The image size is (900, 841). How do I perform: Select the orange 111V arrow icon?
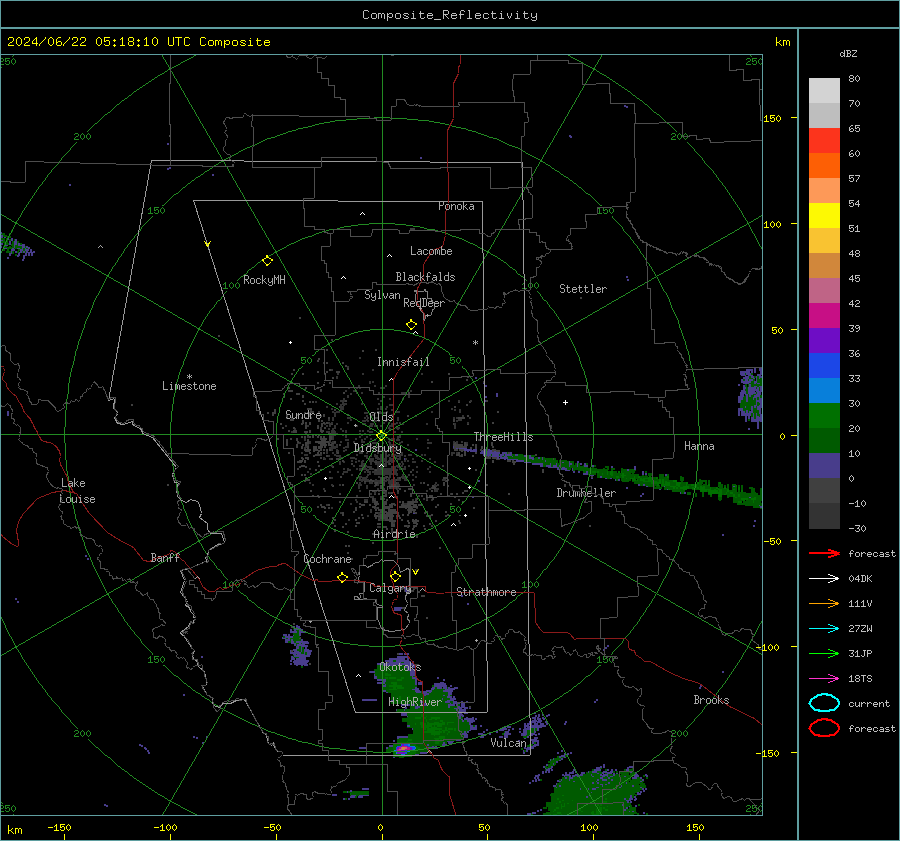click(x=824, y=603)
